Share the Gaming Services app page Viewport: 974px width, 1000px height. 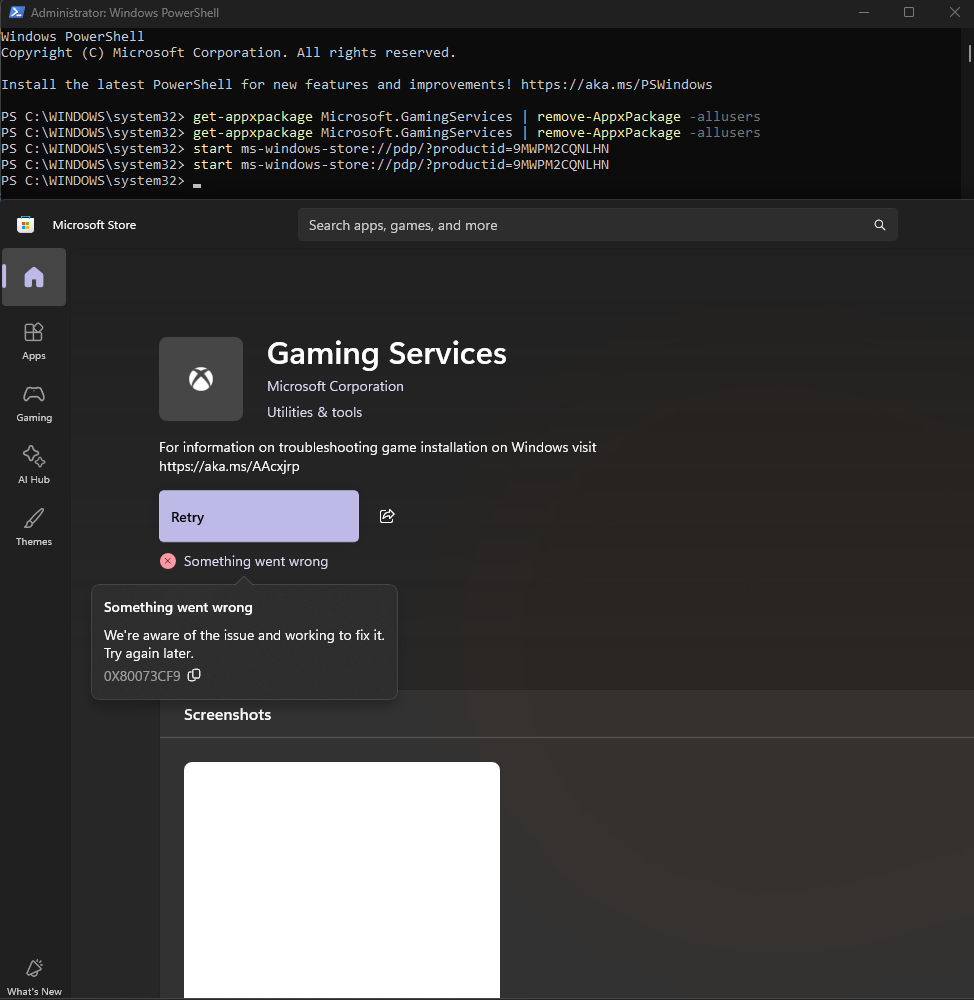click(x=387, y=516)
